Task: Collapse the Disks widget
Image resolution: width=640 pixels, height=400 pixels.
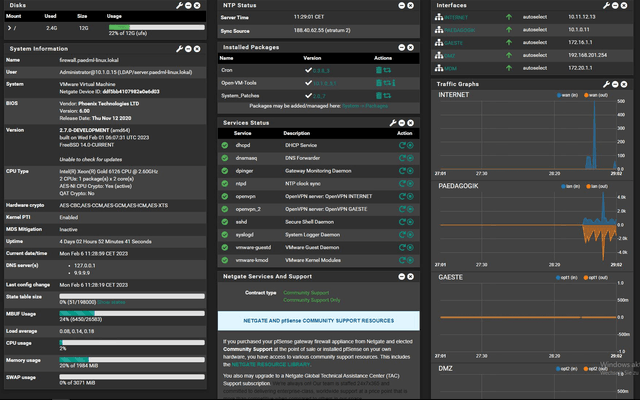Action: tap(188, 5)
